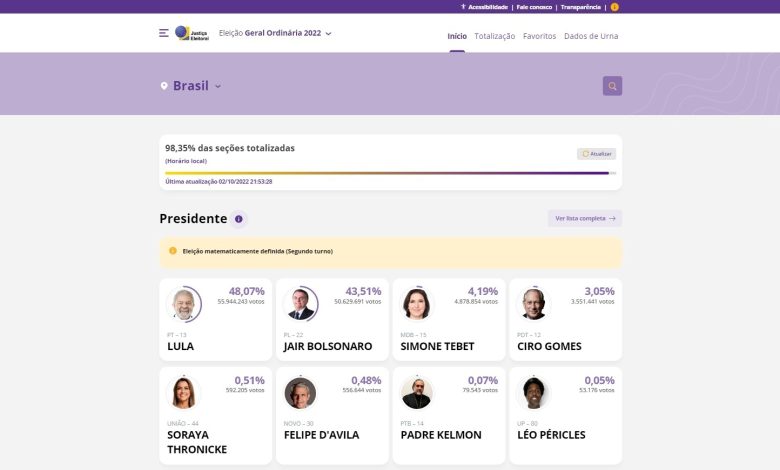
Task: Go to the Dados de Urna tab
Action: tap(591, 36)
